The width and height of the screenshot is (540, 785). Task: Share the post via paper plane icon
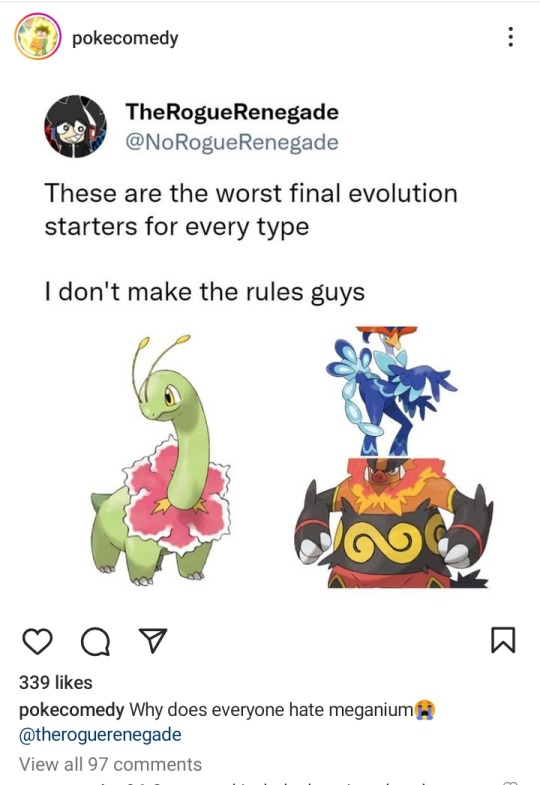(x=152, y=641)
